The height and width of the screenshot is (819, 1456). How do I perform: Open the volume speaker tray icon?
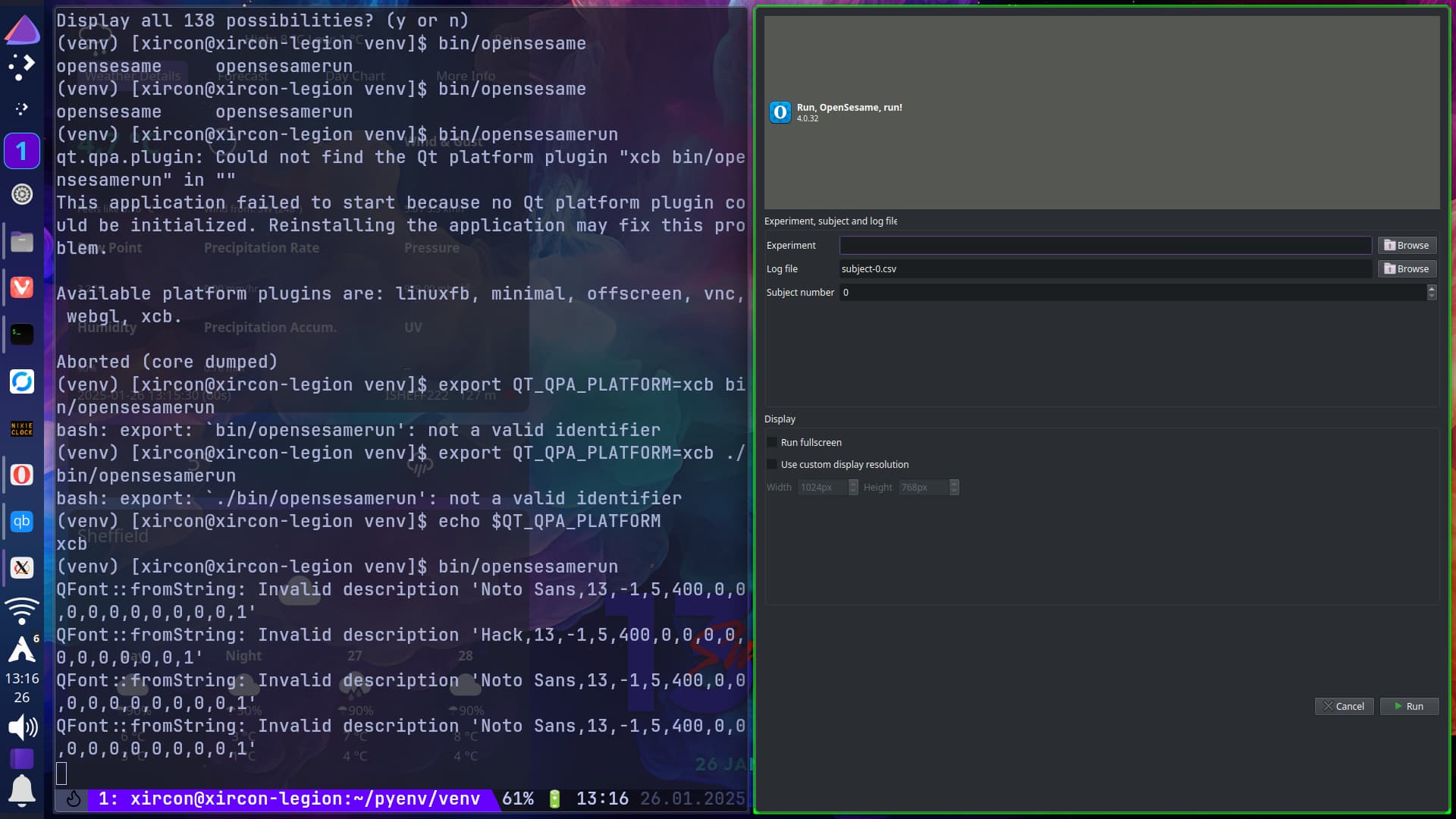tap(22, 727)
